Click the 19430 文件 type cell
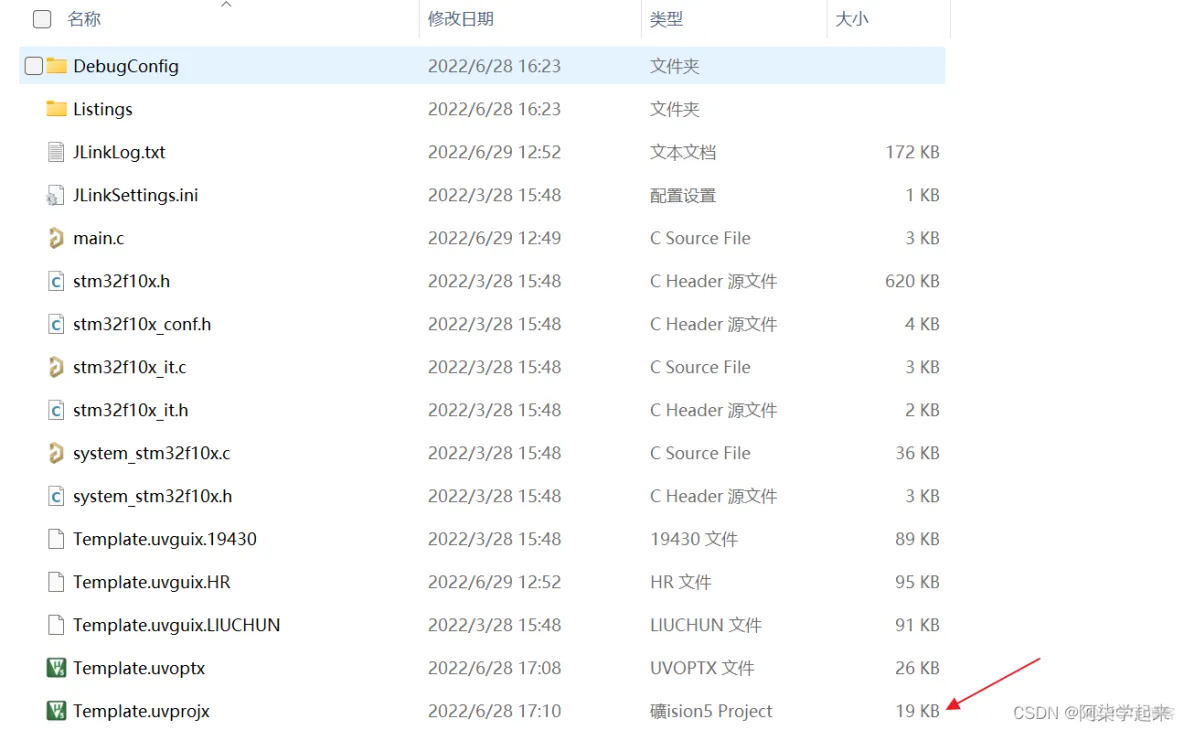1184x730 pixels. click(x=694, y=539)
